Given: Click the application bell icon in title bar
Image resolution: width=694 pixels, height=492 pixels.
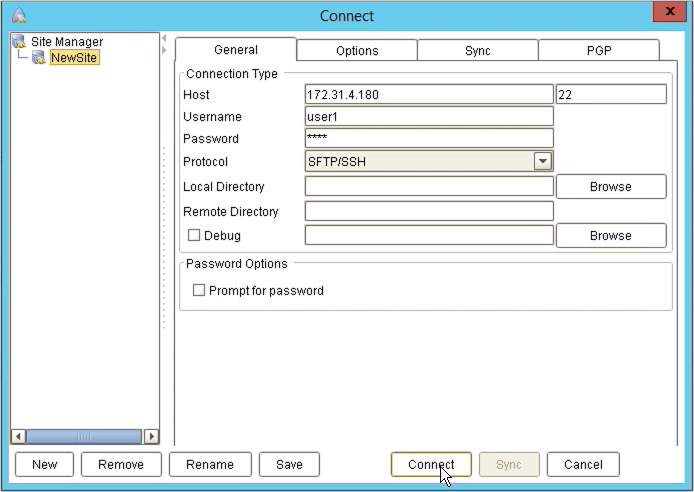Looking at the screenshot, I should 19,15.
